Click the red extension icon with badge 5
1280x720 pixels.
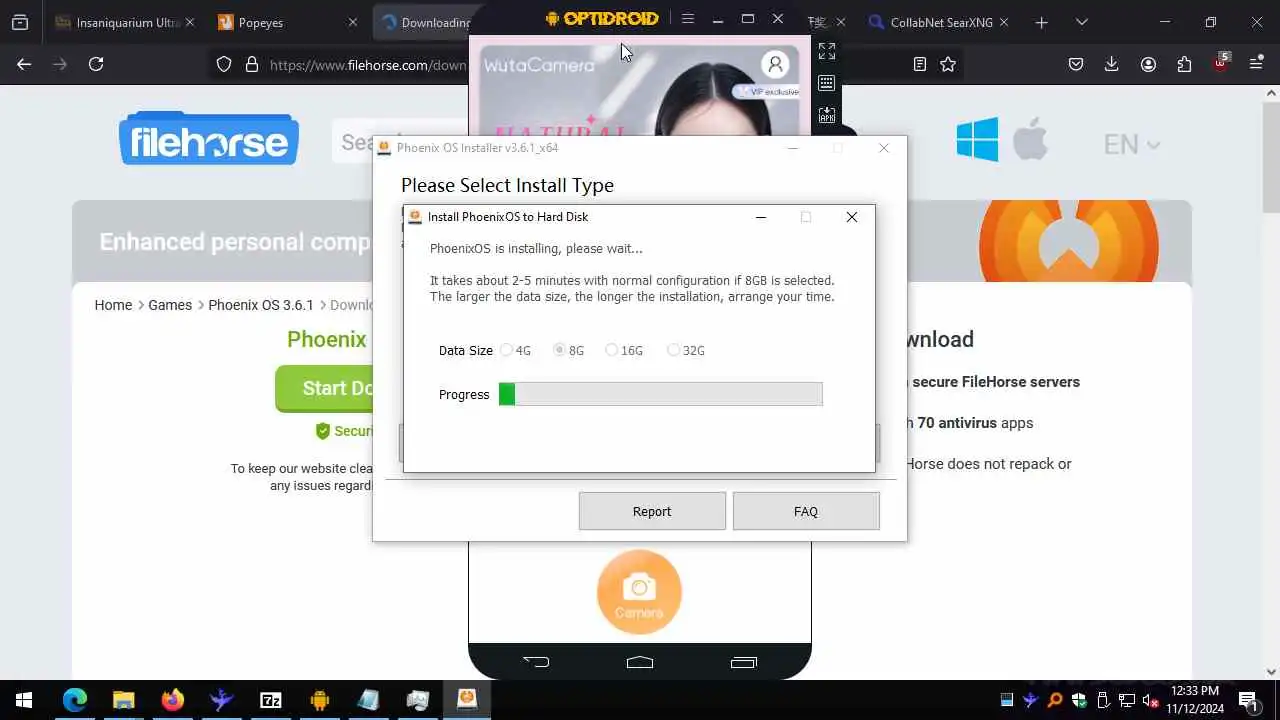[1220, 64]
